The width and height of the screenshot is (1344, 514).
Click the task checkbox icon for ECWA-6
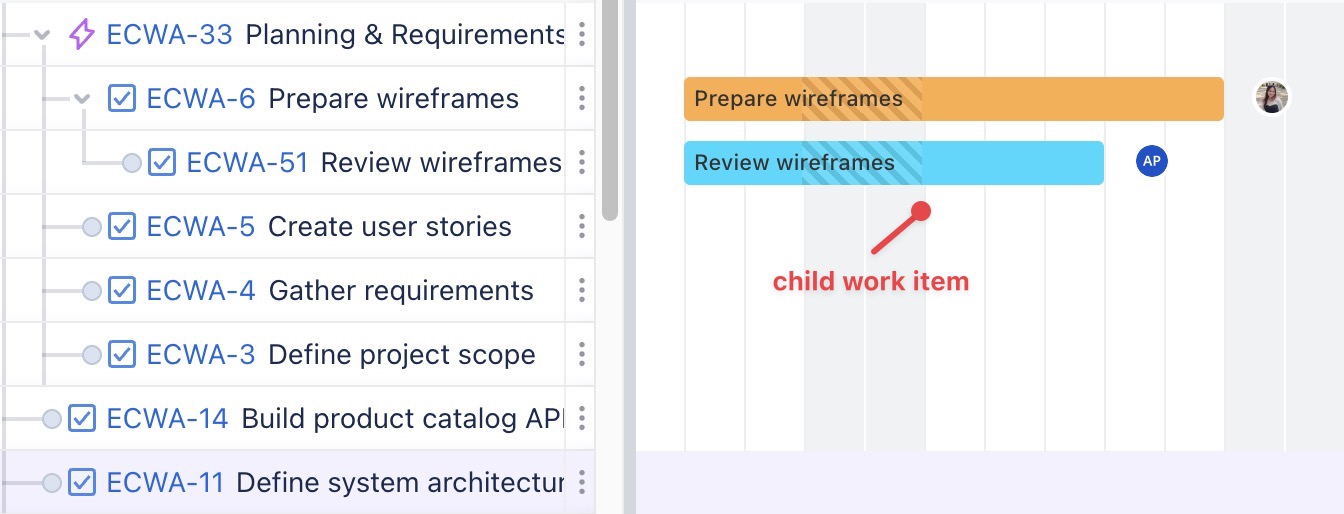pos(122,99)
